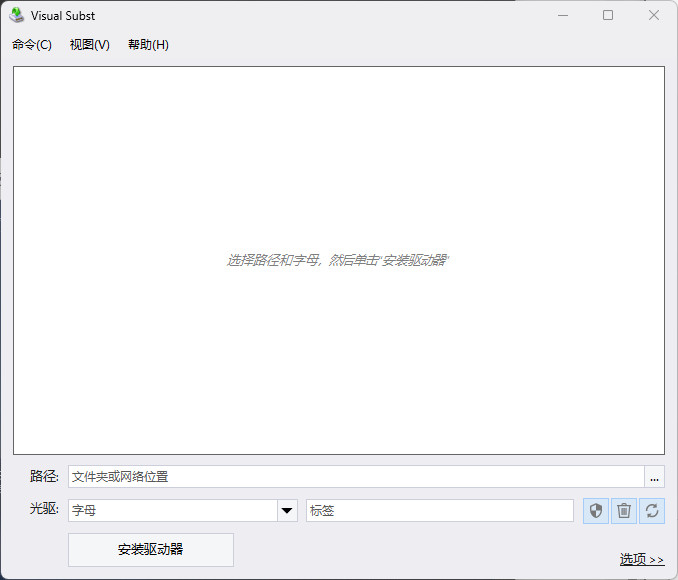
Task: Open the 视图(V) menu
Action: [90, 45]
